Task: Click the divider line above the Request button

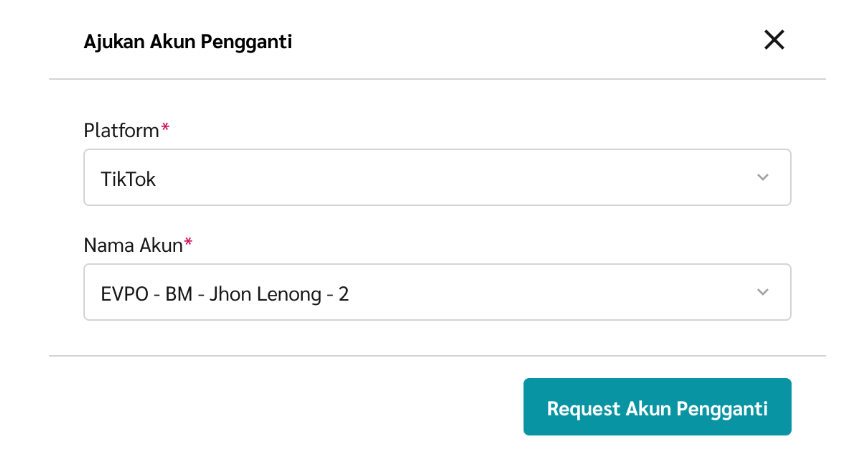Action: 437,355
